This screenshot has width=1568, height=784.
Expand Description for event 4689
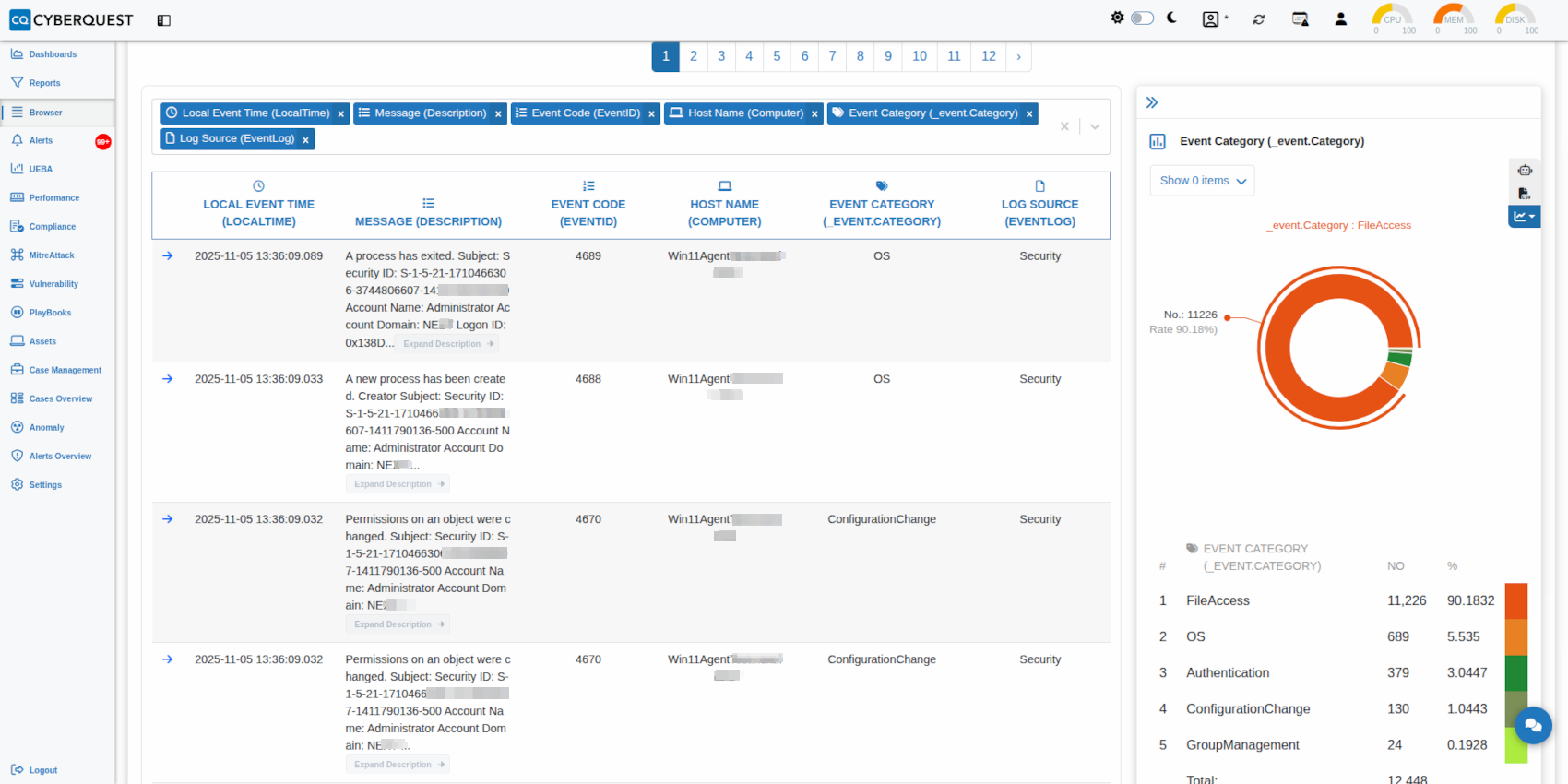click(447, 344)
